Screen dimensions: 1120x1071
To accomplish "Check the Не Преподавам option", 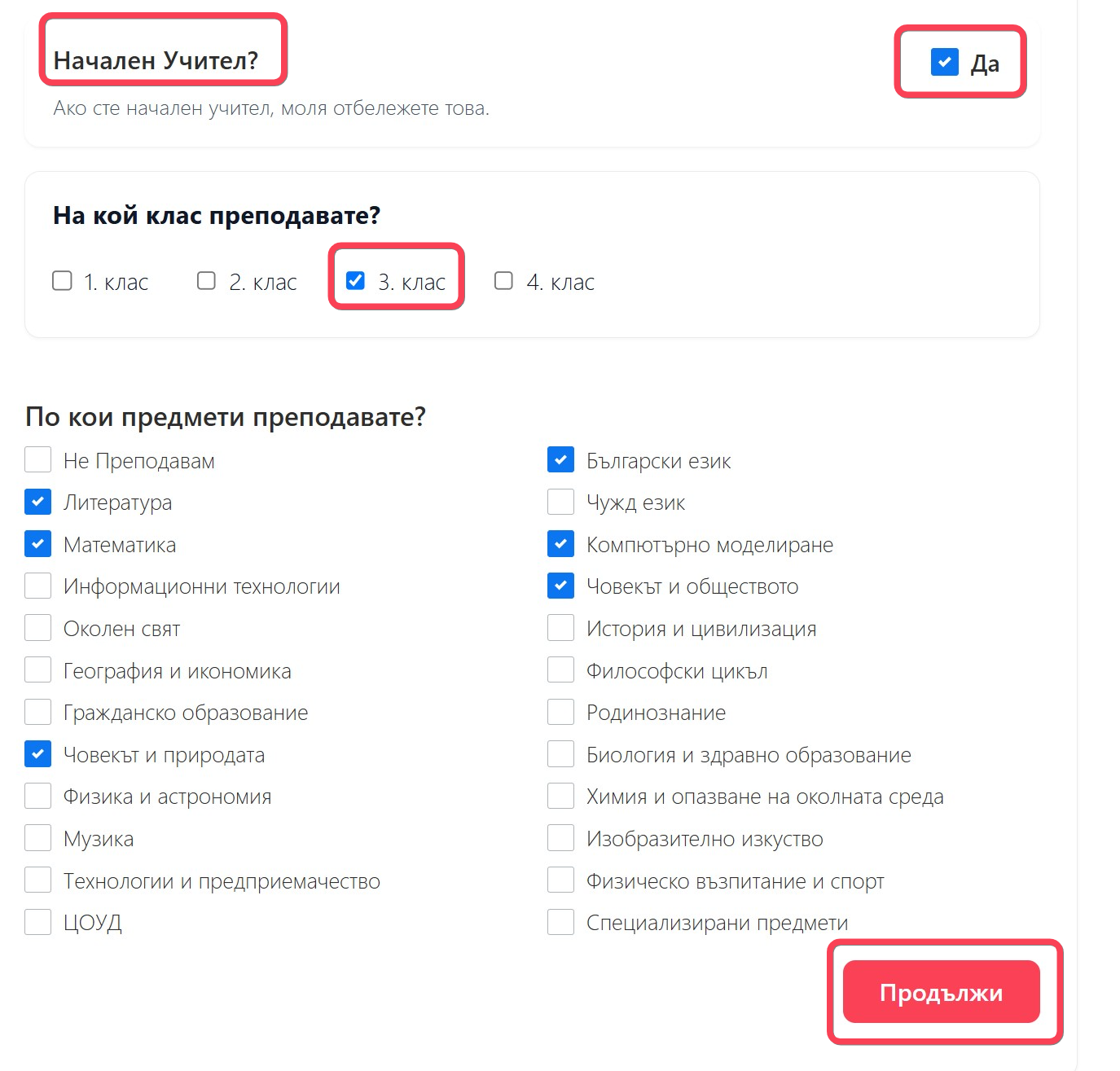I will (38, 460).
